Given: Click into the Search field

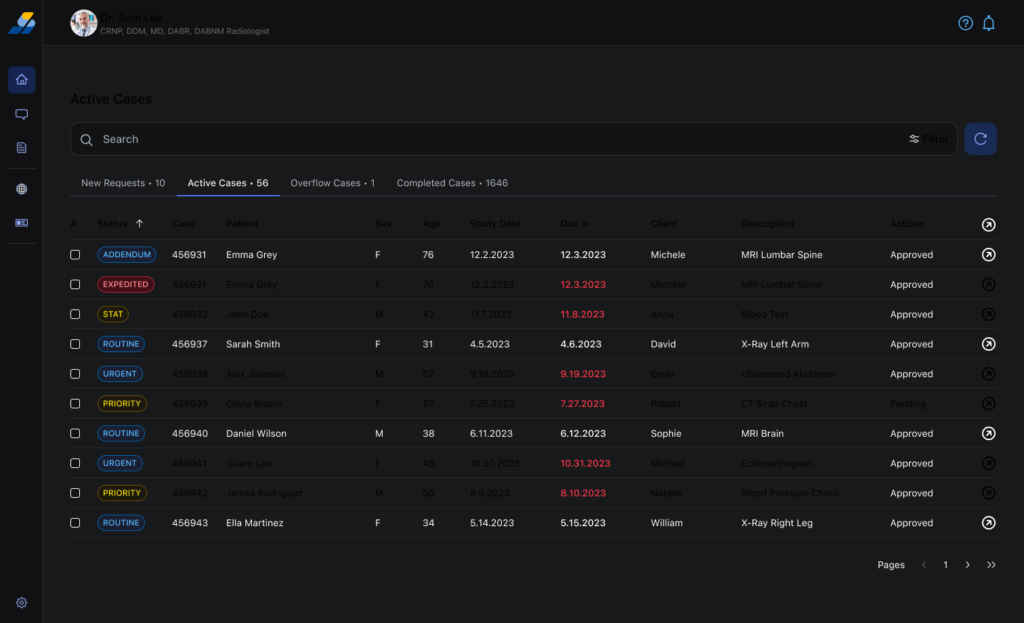Looking at the screenshot, I should pos(480,139).
